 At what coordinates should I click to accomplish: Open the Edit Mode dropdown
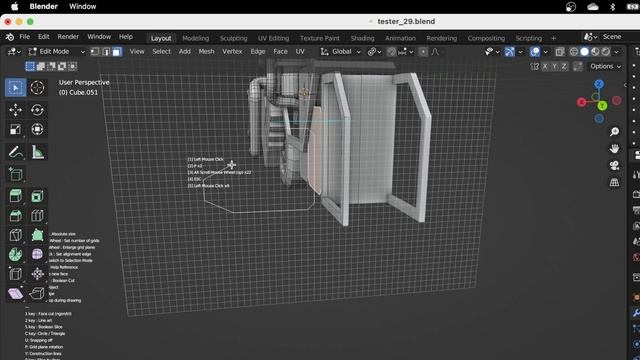pos(57,52)
